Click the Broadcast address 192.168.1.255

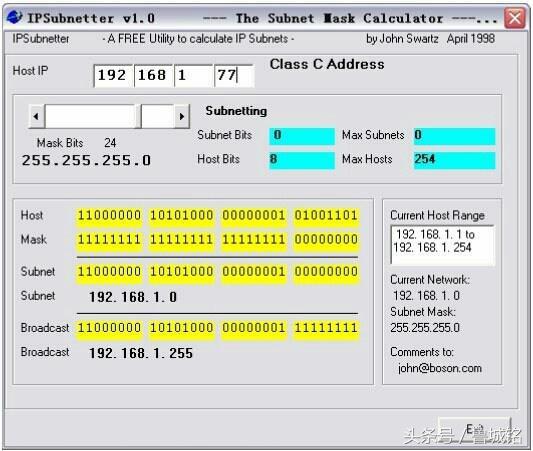tap(141, 353)
